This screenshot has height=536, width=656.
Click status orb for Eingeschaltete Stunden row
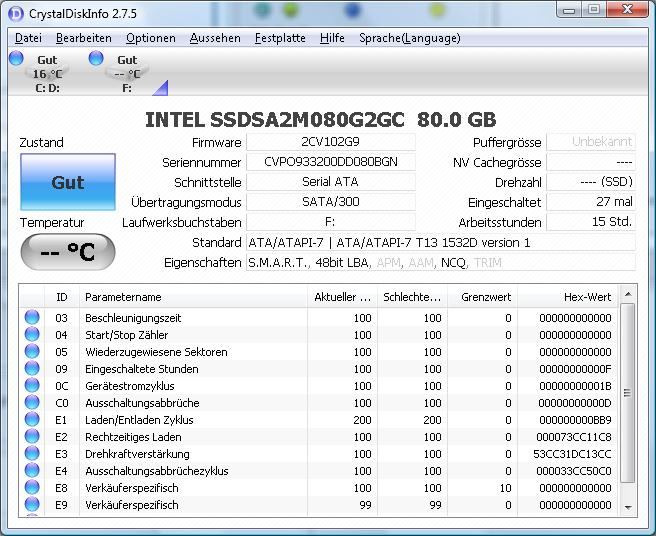click(32, 368)
